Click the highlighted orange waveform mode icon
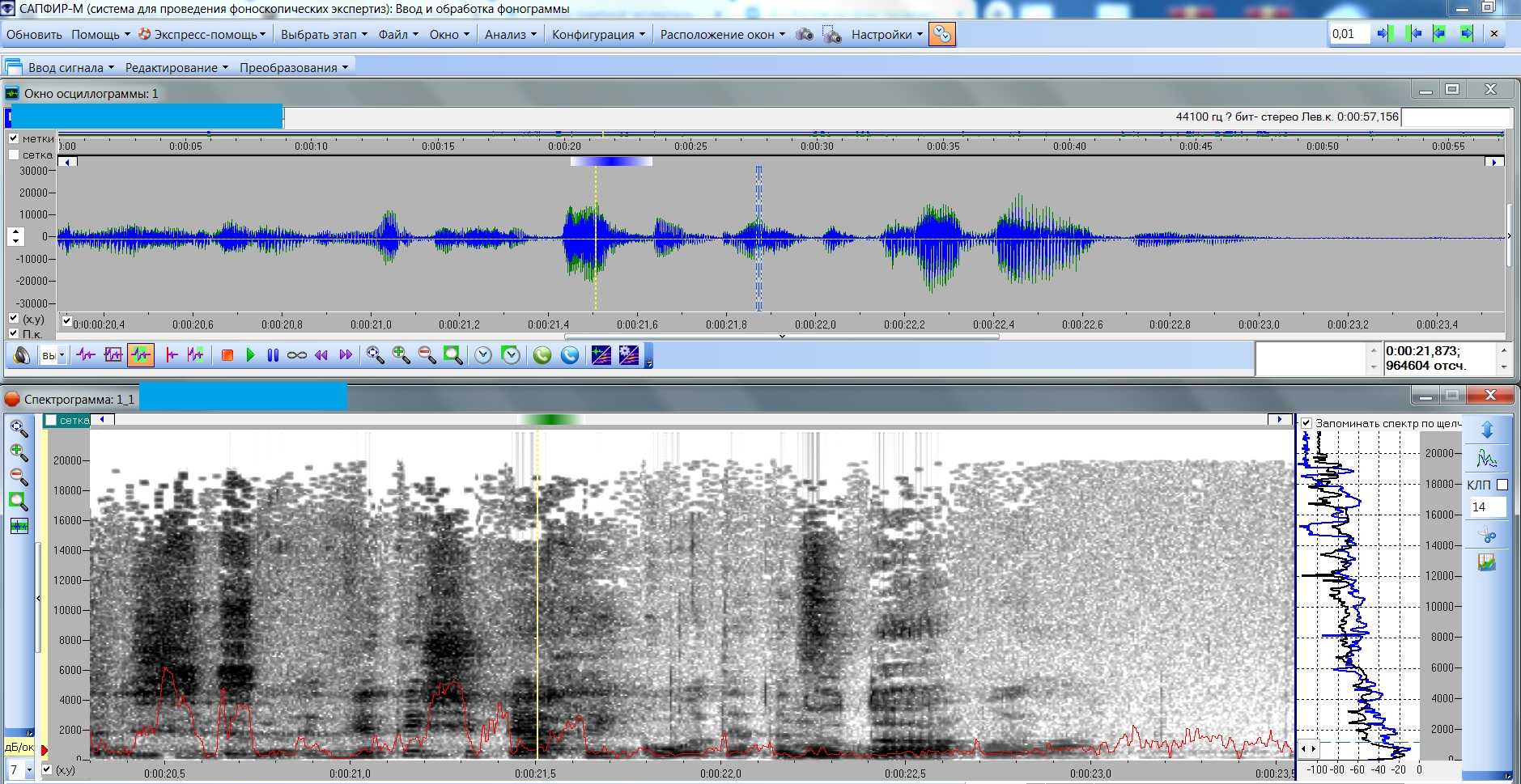 tap(141, 355)
